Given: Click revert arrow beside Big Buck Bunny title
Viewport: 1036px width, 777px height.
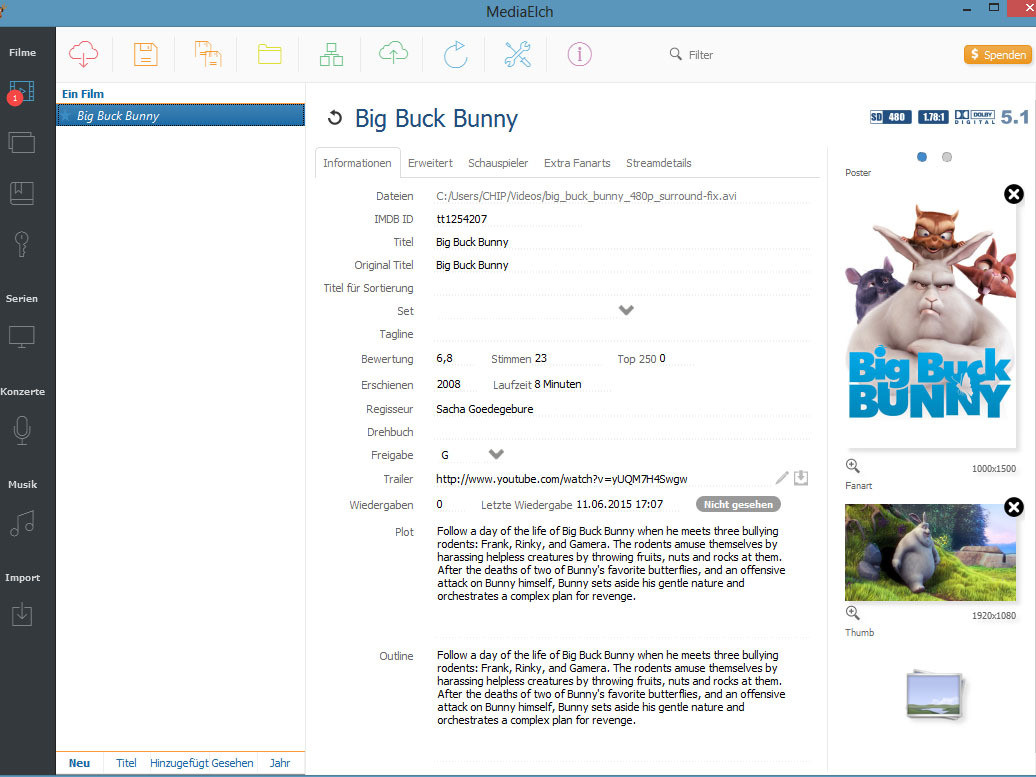Looking at the screenshot, I should click(x=335, y=118).
